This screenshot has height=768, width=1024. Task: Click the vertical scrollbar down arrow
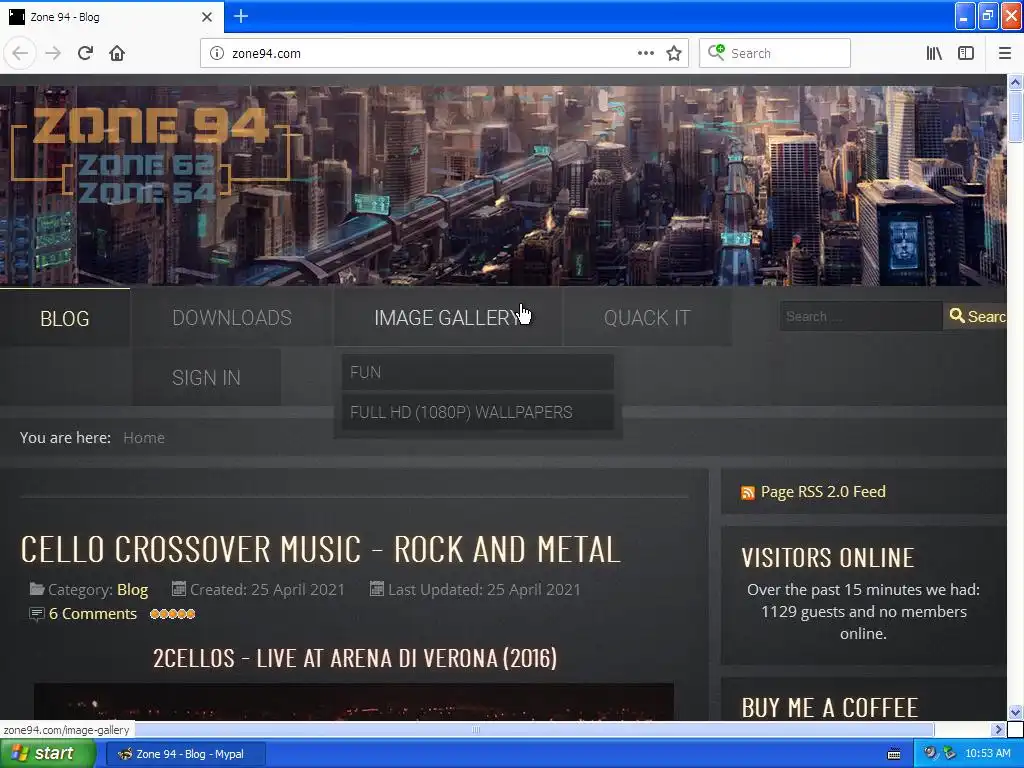pyautogui.click(x=1015, y=712)
